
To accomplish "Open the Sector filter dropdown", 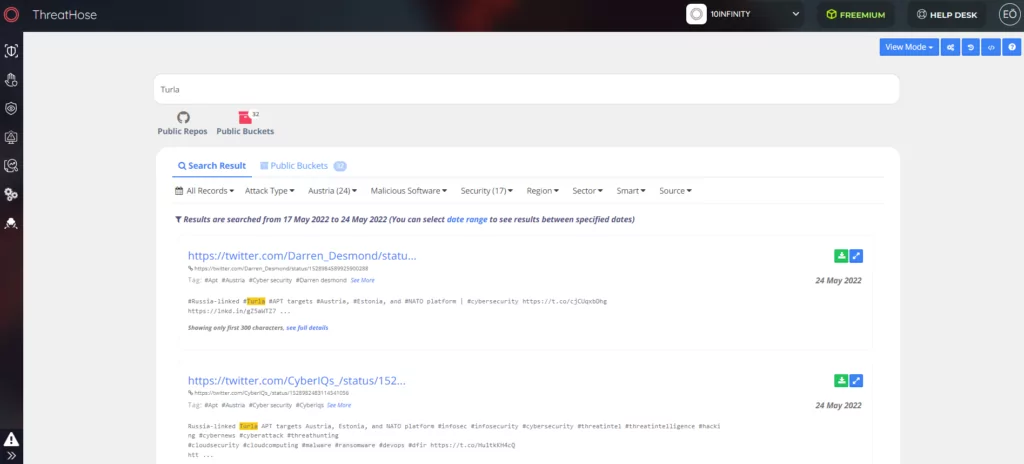I will pyautogui.click(x=588, y=191).
